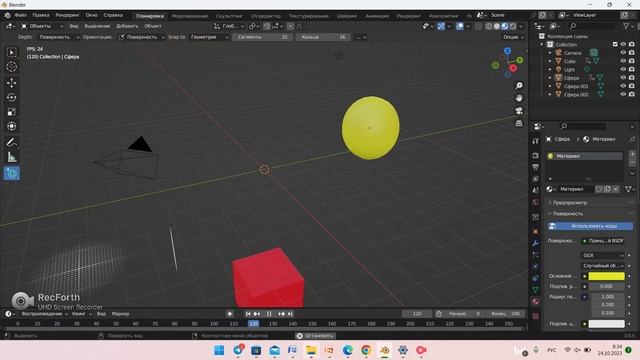Click the Принц. BSDF surface shader button
Viewport: 640px width, 360px height.
coord(603,241)
